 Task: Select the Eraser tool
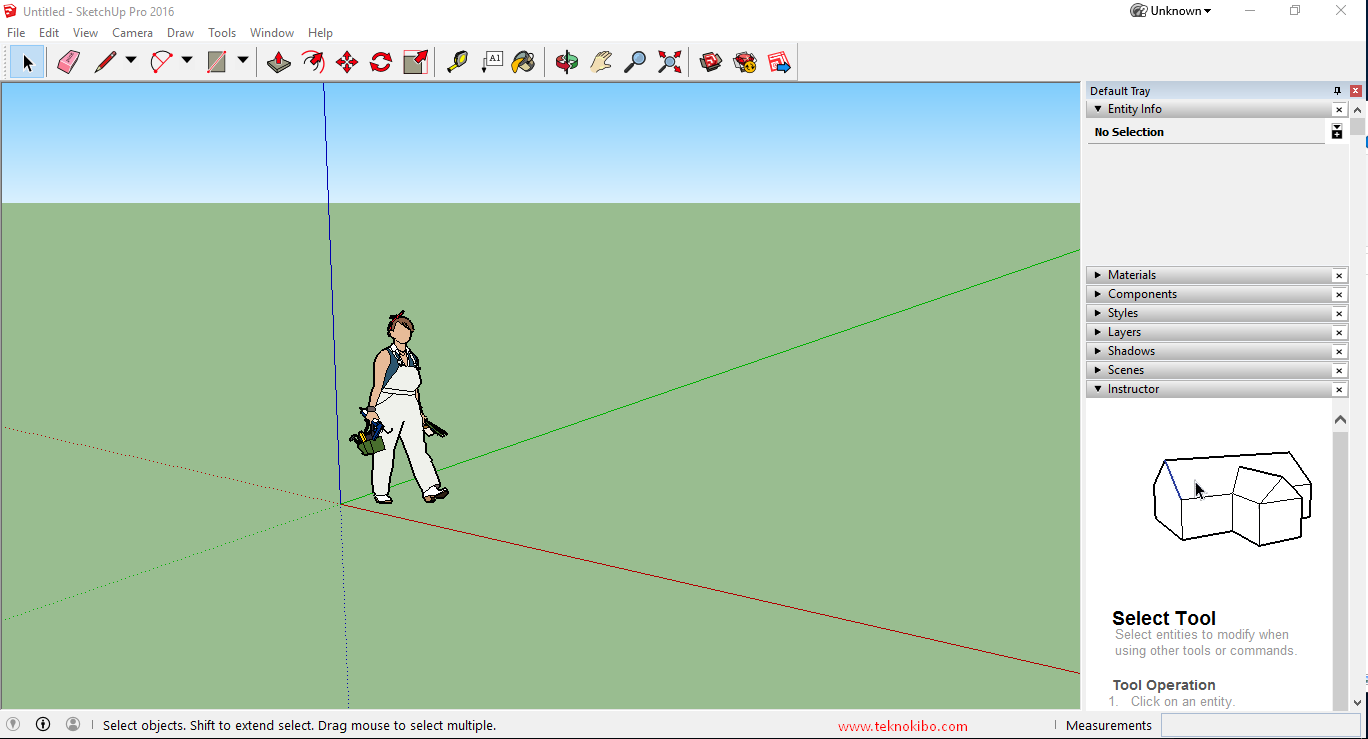pos(68,62)
